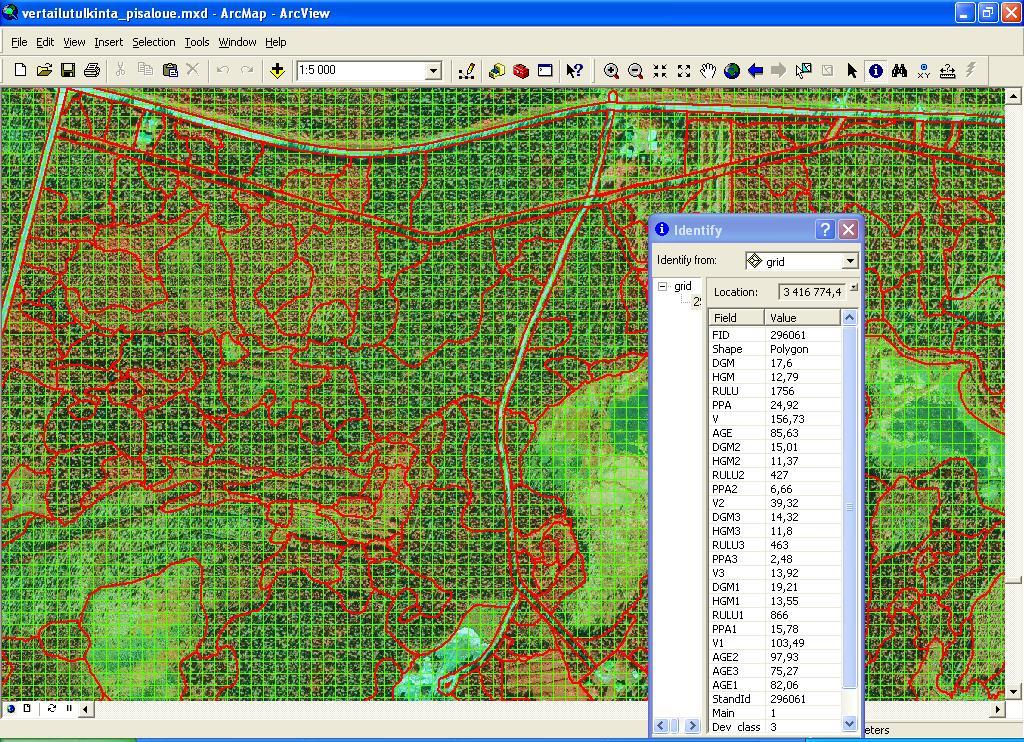Screen dimensions: 1024x742
Task: Print the map
Action: 92,71
